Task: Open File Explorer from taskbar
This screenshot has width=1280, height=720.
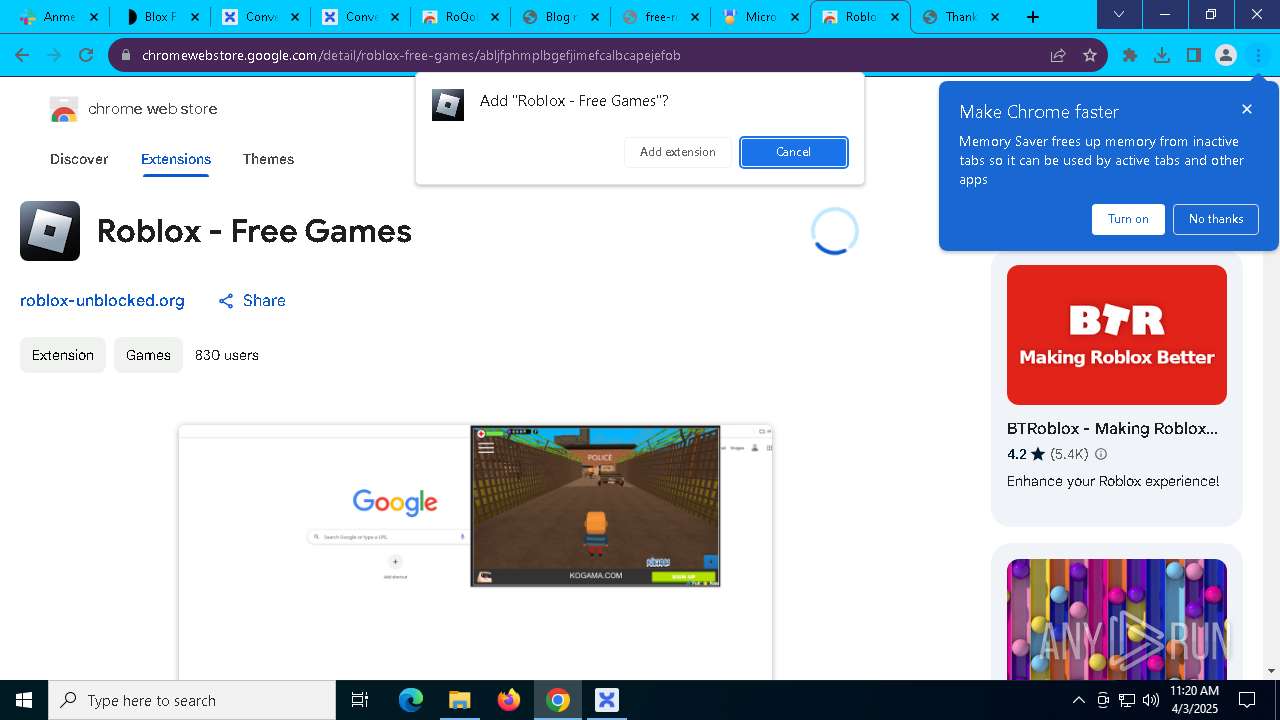Action: (x=459, y=700)
